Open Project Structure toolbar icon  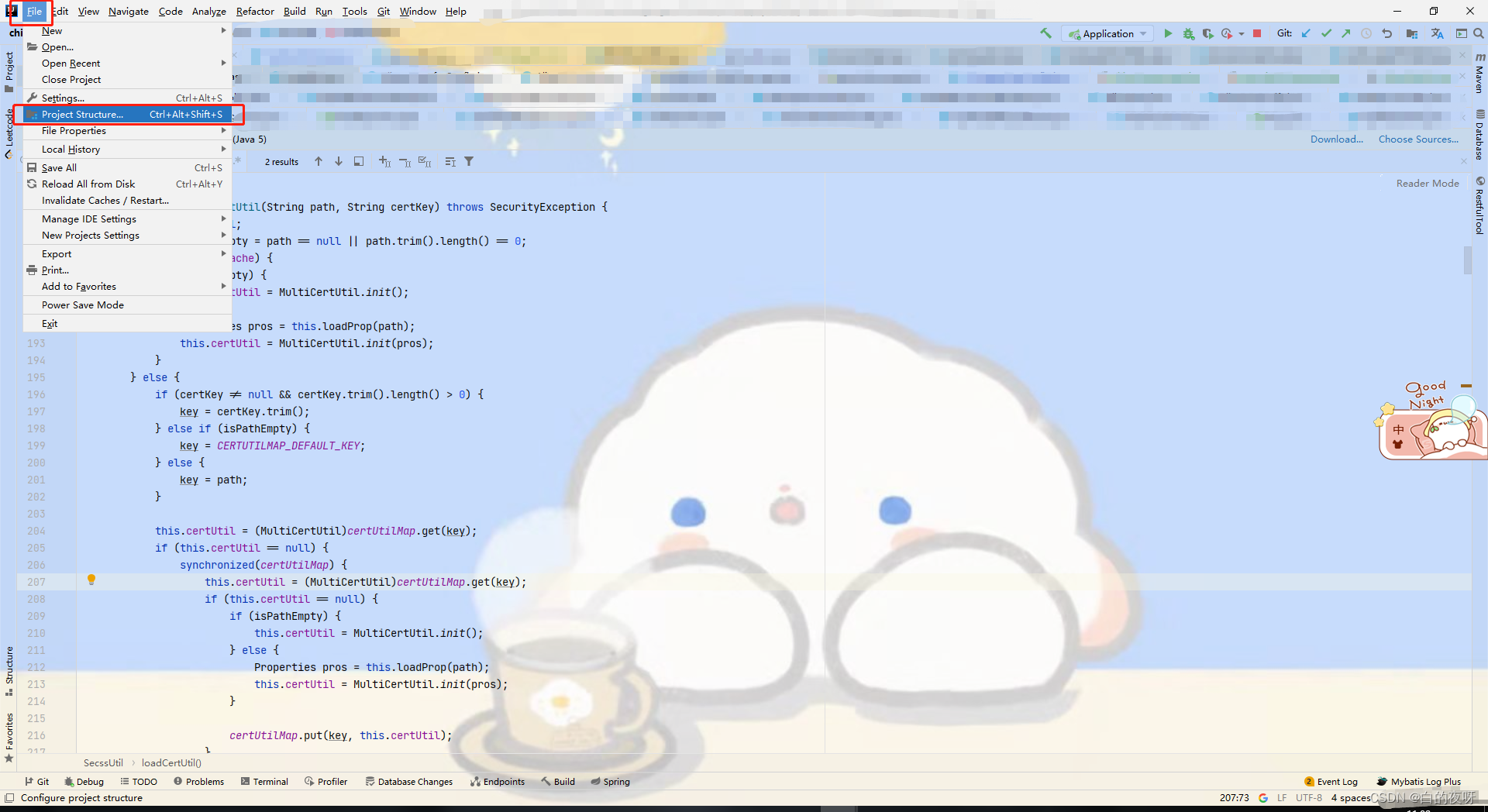click(1412, 33)
